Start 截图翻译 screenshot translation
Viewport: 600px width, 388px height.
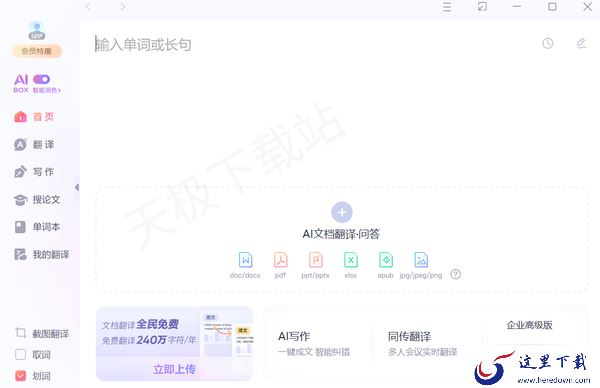[41, 333]
